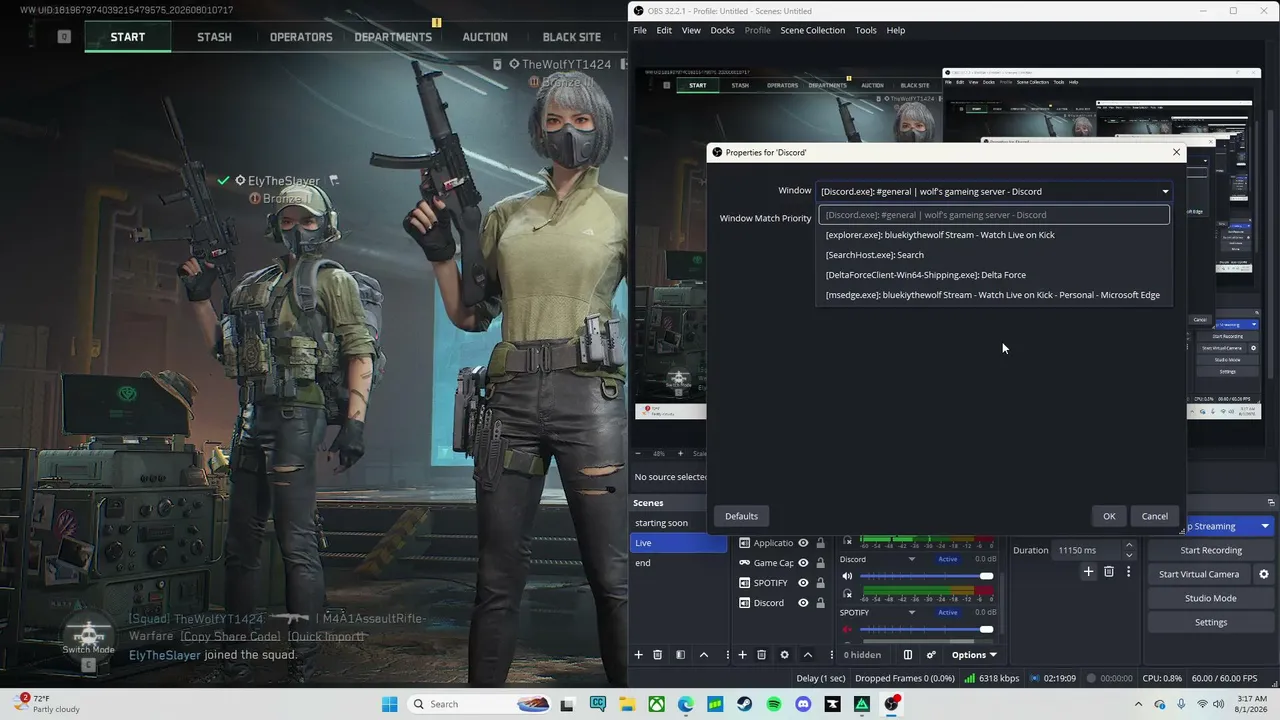
Task: Reset properties with the Defaults button
Action: click(741, 516)
